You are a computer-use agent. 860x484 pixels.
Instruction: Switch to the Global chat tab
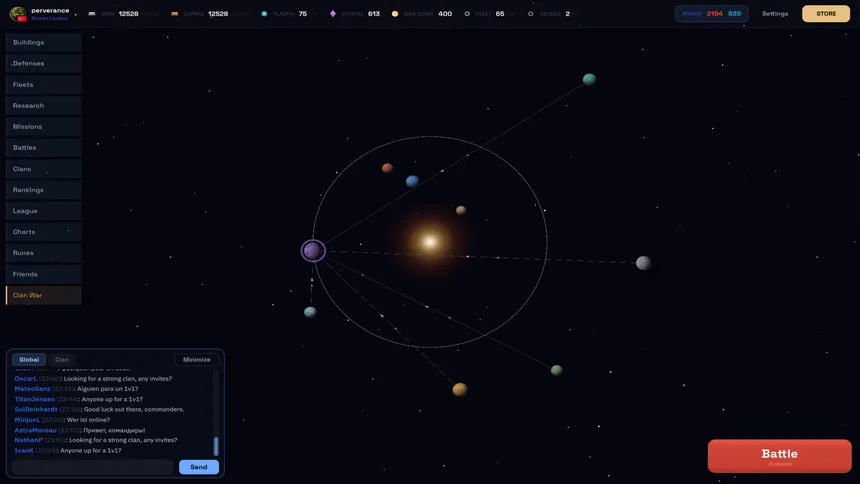tap(29, 359)
